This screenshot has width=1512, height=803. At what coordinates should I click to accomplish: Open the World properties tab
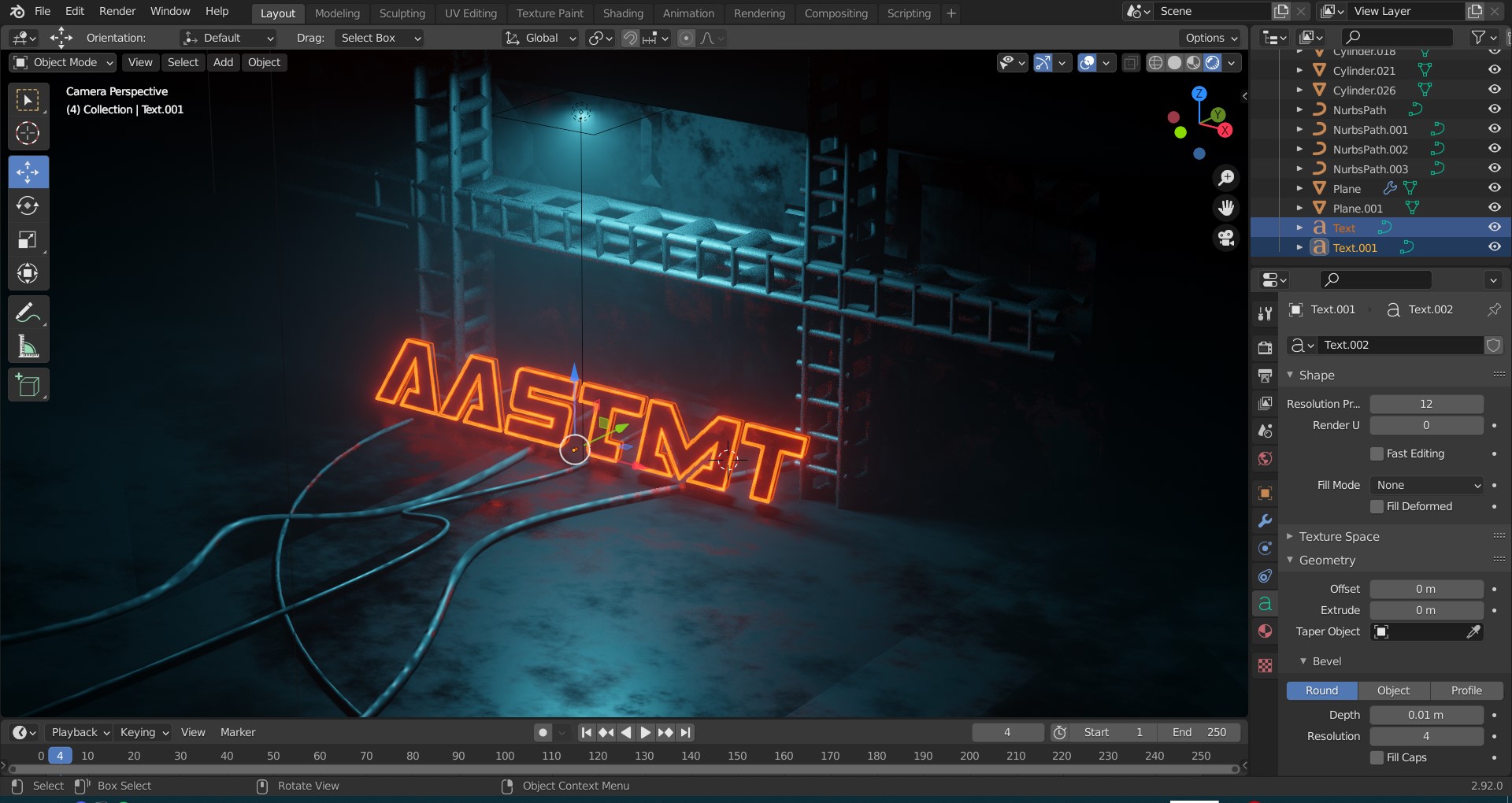coord(1265,459)
